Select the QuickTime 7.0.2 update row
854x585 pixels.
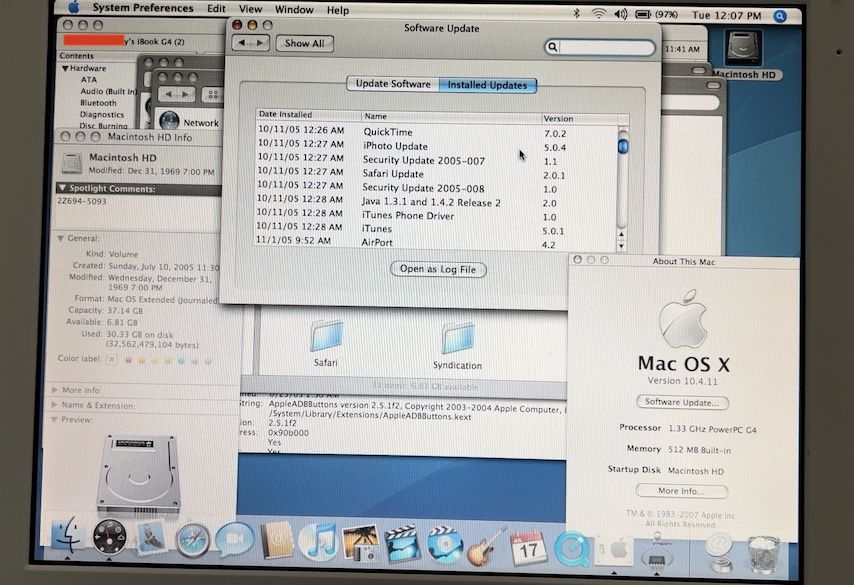pos(437,132)
